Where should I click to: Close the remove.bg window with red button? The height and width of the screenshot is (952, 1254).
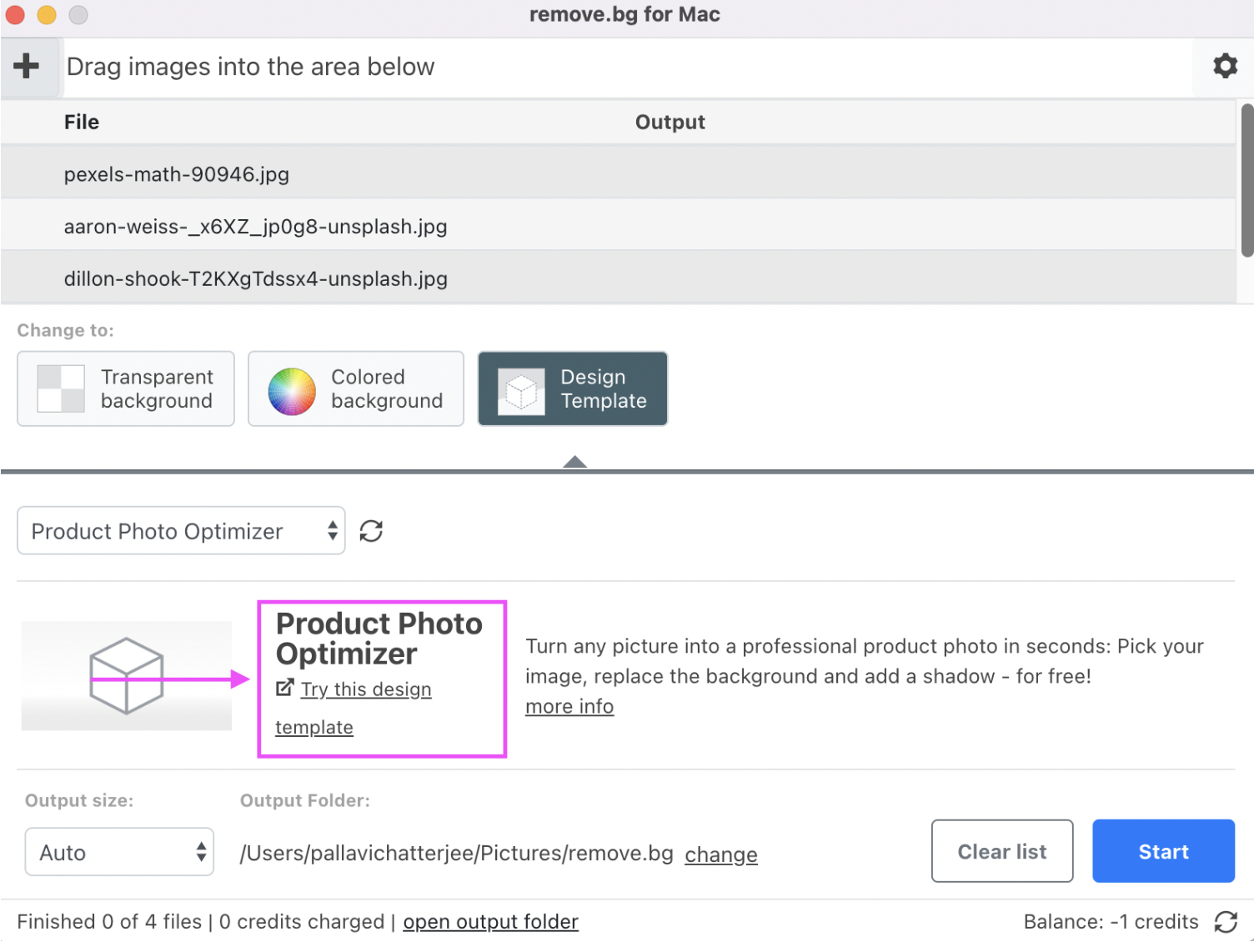click(15, 14)
